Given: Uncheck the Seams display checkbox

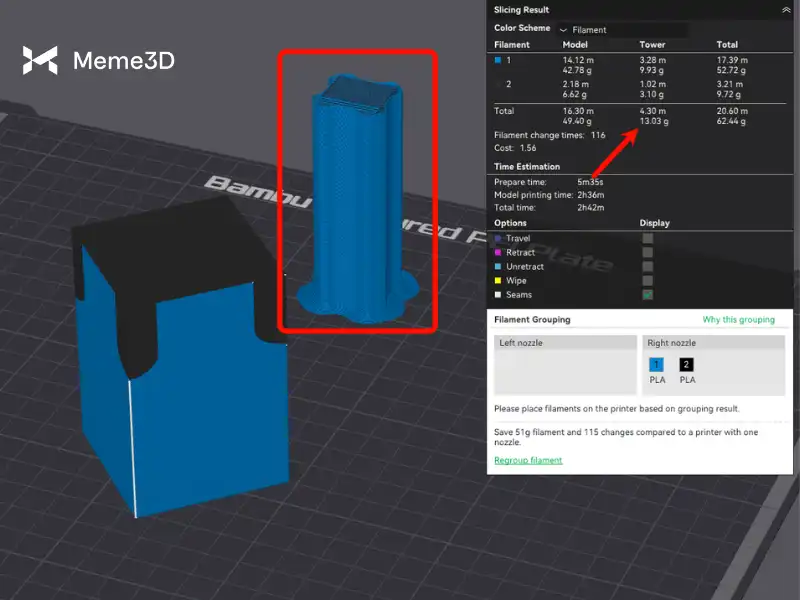Looking at the screenshot, I should [647, 295].
